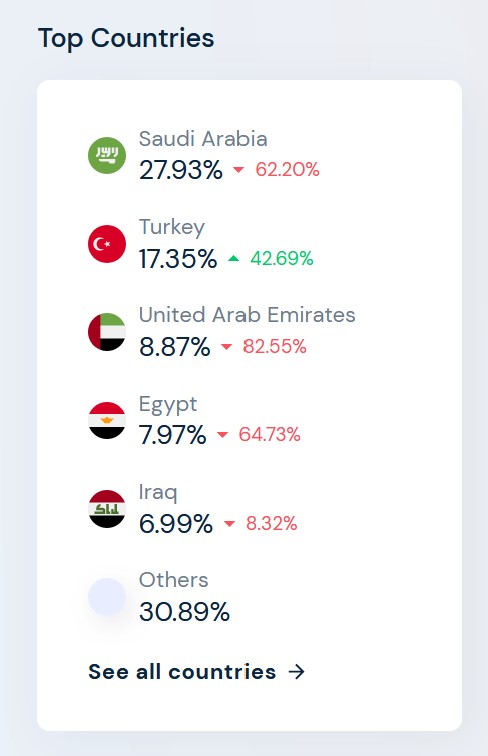Open the See all countries link
This screenshot has height=756, width=488.
tap(196, 672)
